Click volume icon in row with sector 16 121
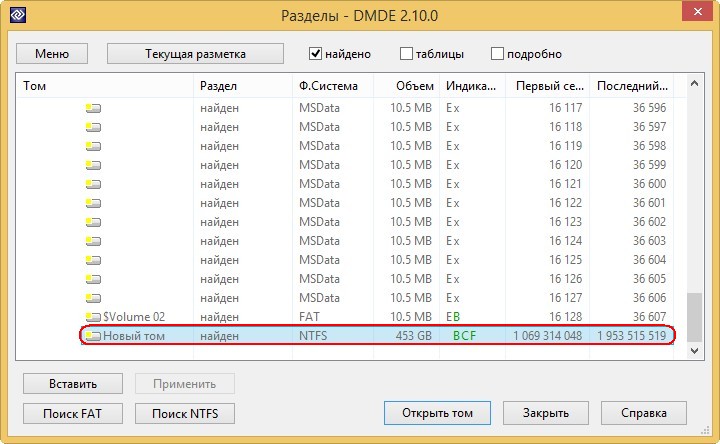This screenshot has width=720, height=444. pyautogui.click(x=93, y=185)
